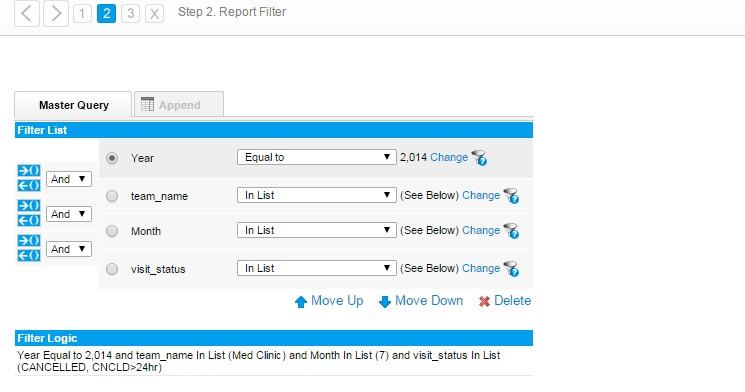Click the funnel icon in the team_name row

coord(511,196)
